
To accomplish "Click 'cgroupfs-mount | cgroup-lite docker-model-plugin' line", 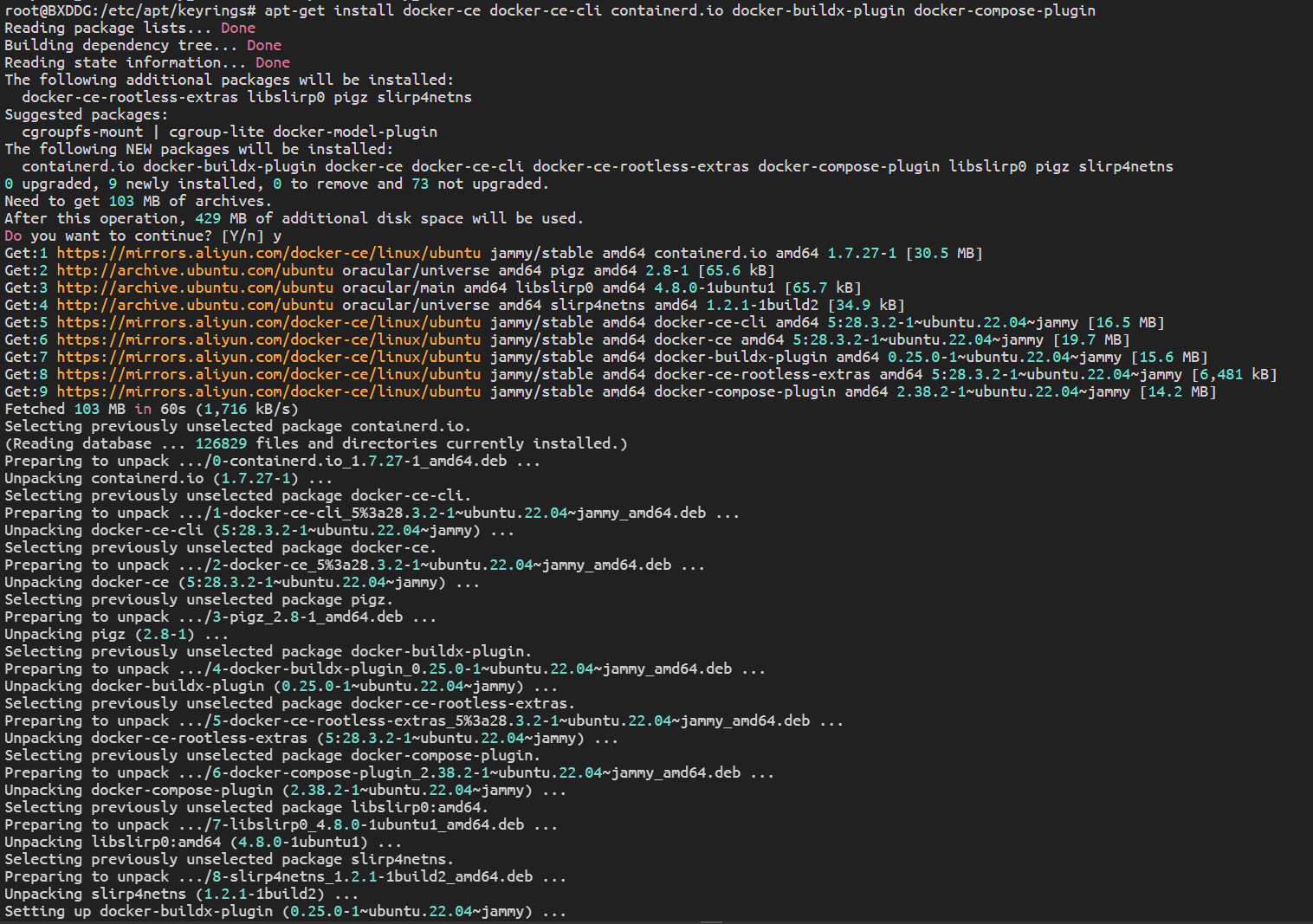I will [x=230, y=132].
